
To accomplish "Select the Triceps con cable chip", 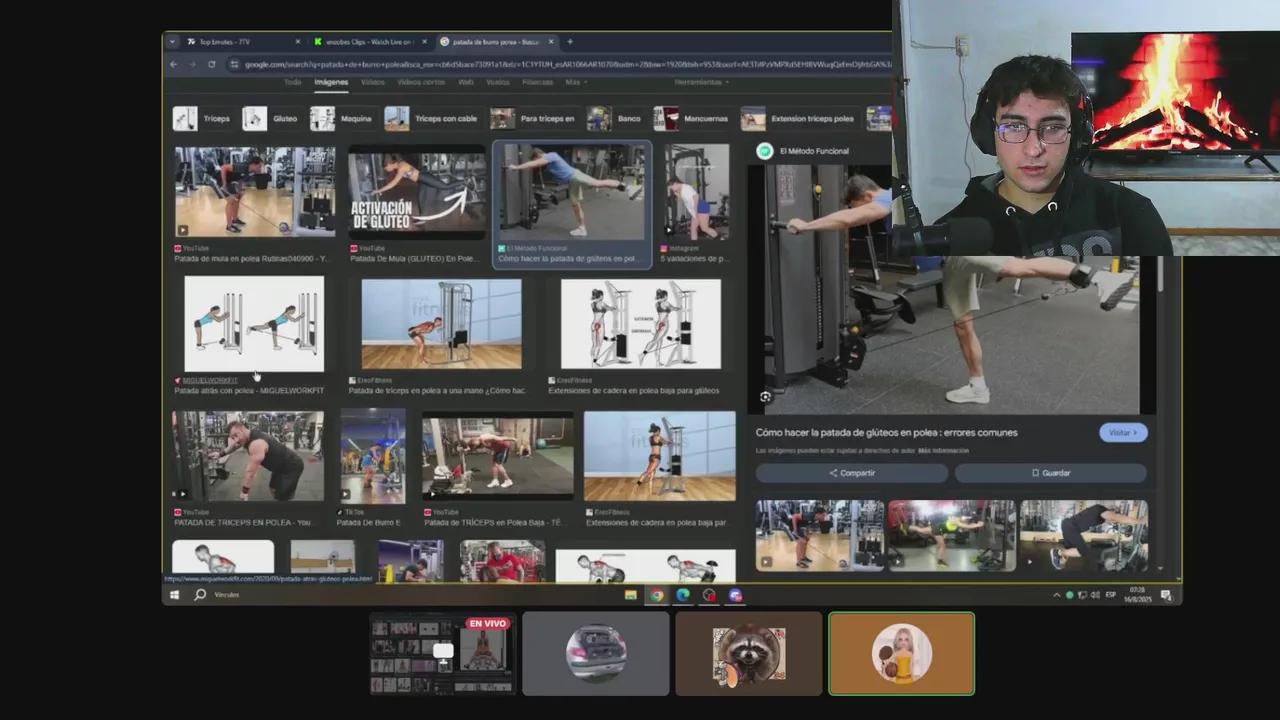I will click(x=432, y=119).
